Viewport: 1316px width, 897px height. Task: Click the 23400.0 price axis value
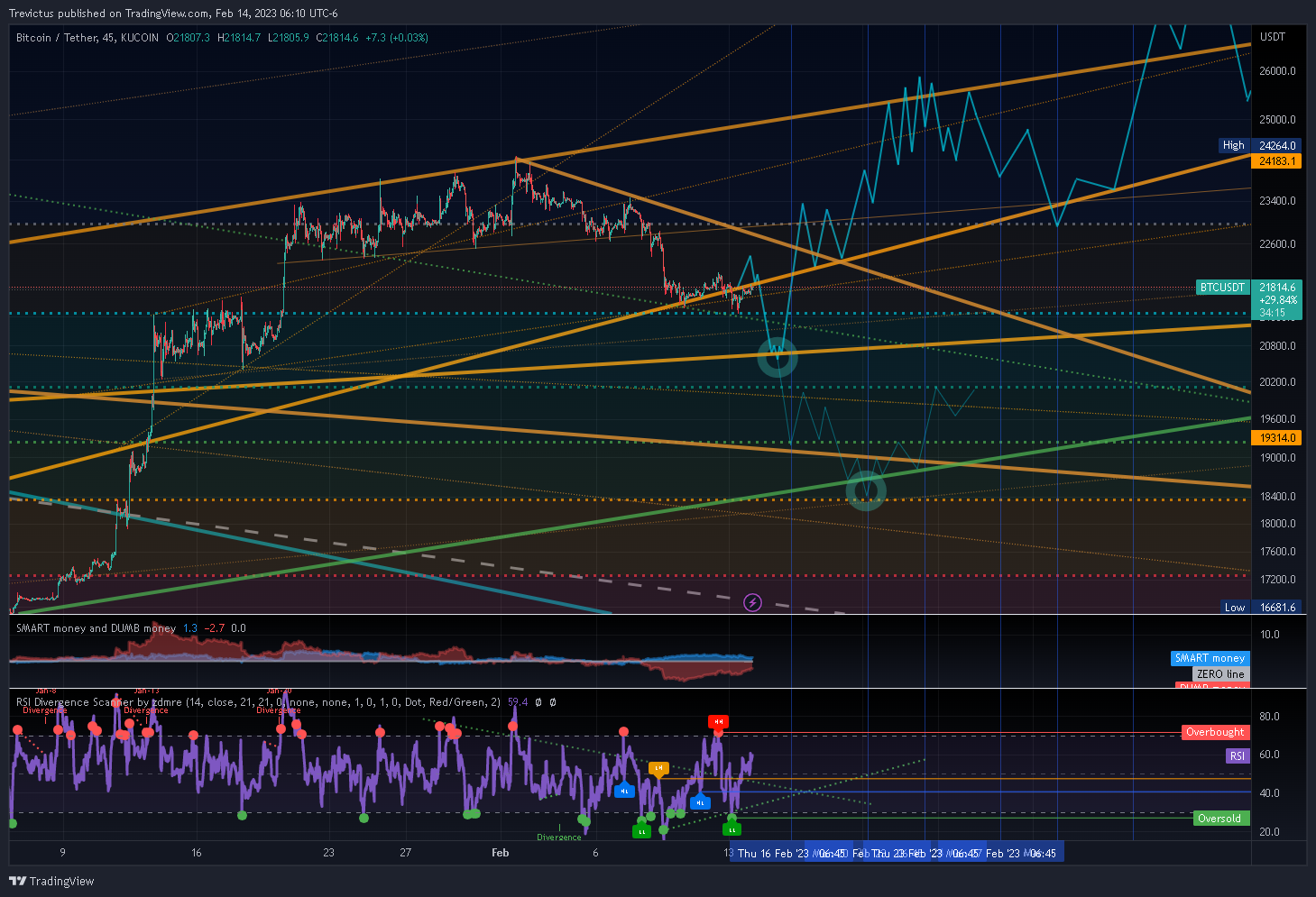pos(1277,201)
